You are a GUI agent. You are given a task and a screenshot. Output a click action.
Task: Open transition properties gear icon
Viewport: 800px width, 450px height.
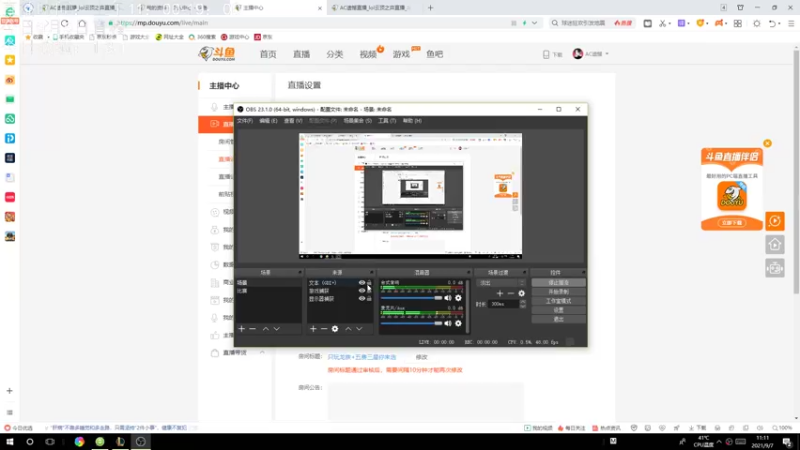point(521,293)
